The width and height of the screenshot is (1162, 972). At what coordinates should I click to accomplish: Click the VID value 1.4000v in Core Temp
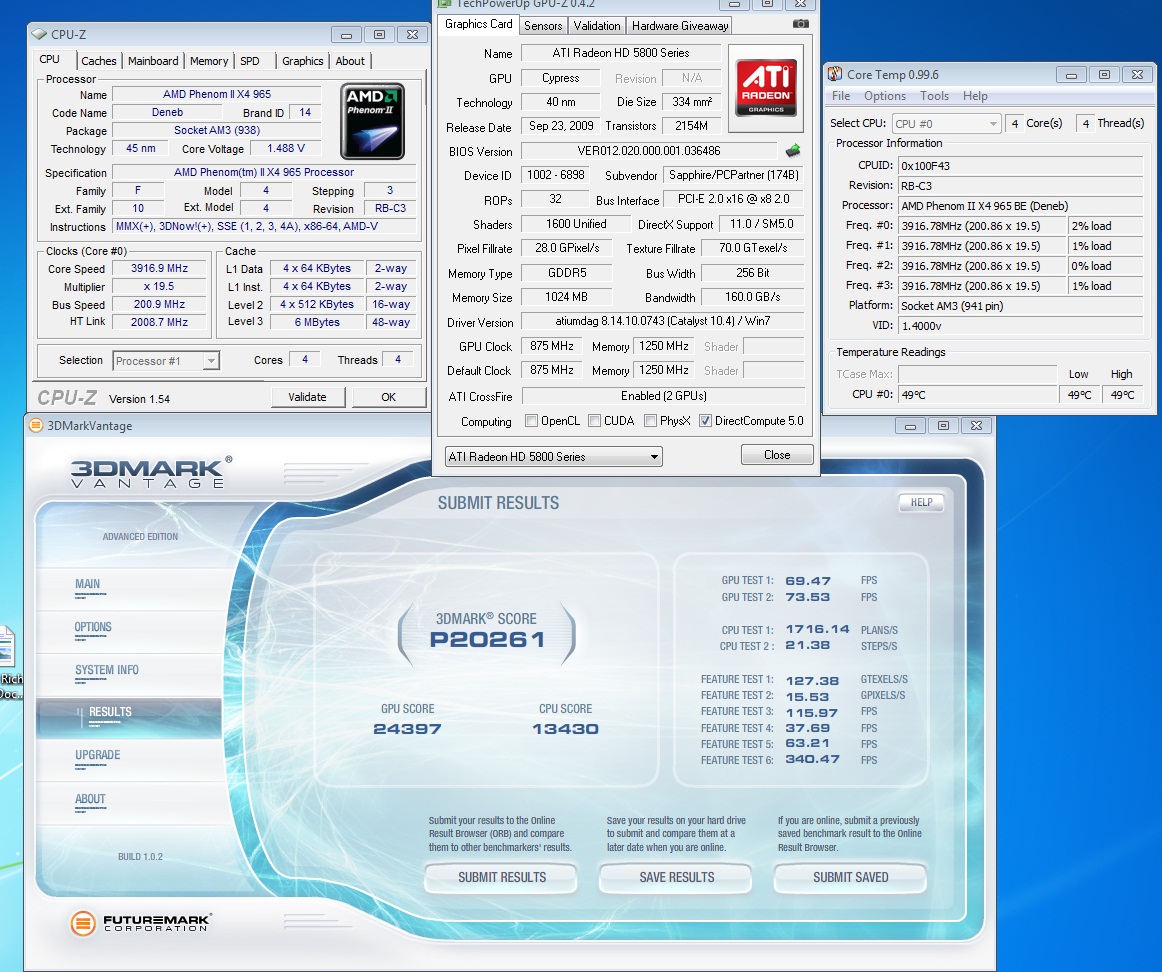1020,325
